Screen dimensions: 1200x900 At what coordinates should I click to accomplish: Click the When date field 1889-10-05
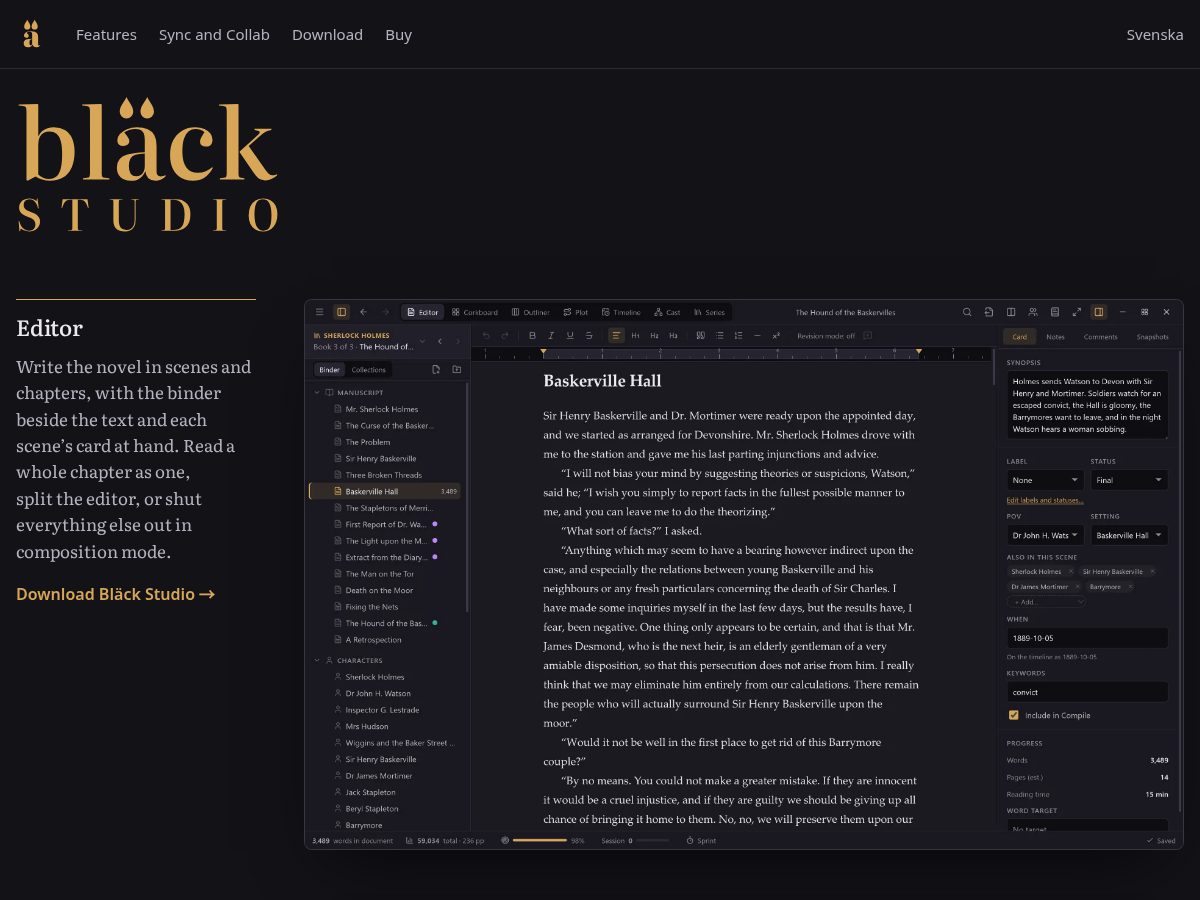pyautogui.click(x=1088, y=638)
